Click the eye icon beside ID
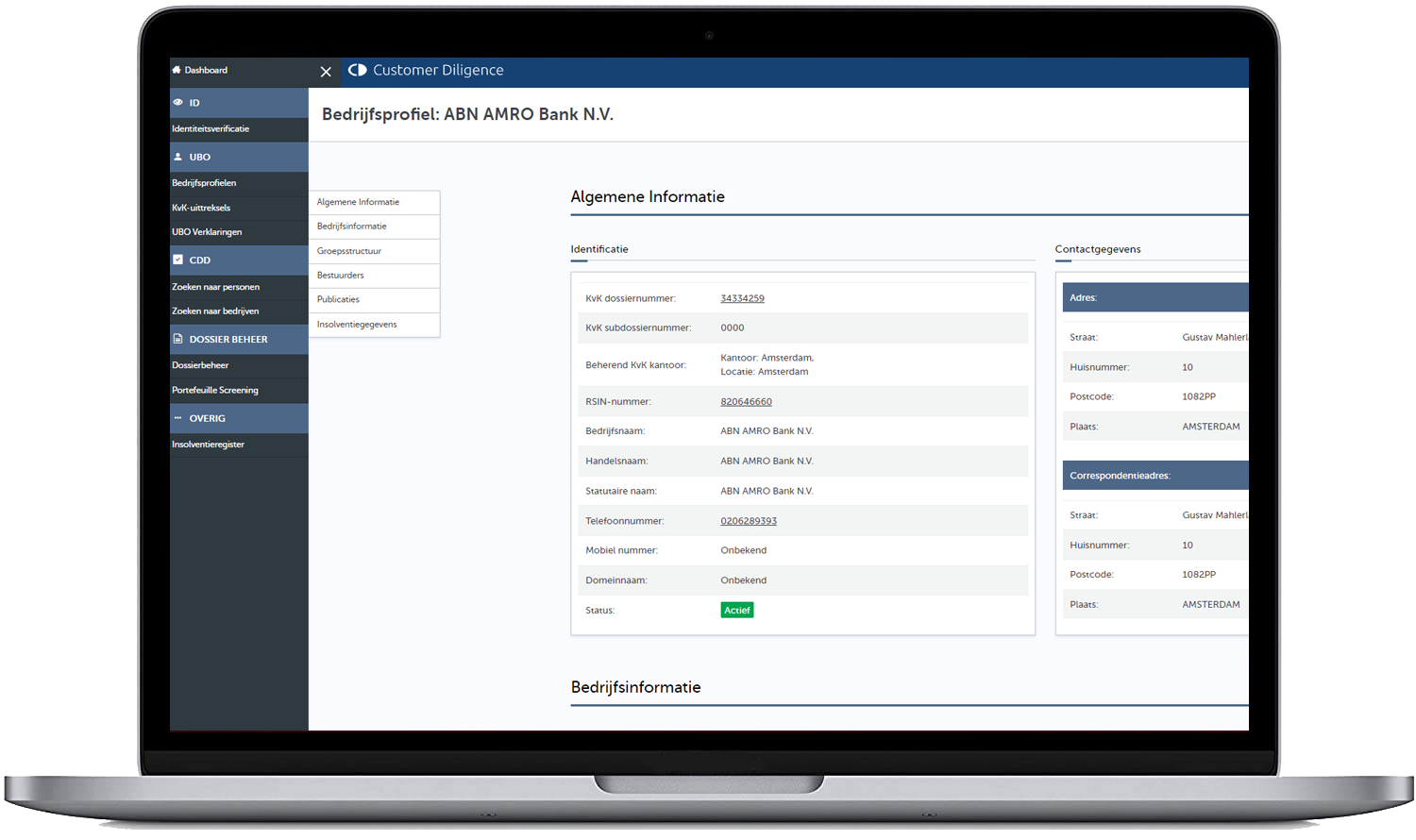 point(177,103)
